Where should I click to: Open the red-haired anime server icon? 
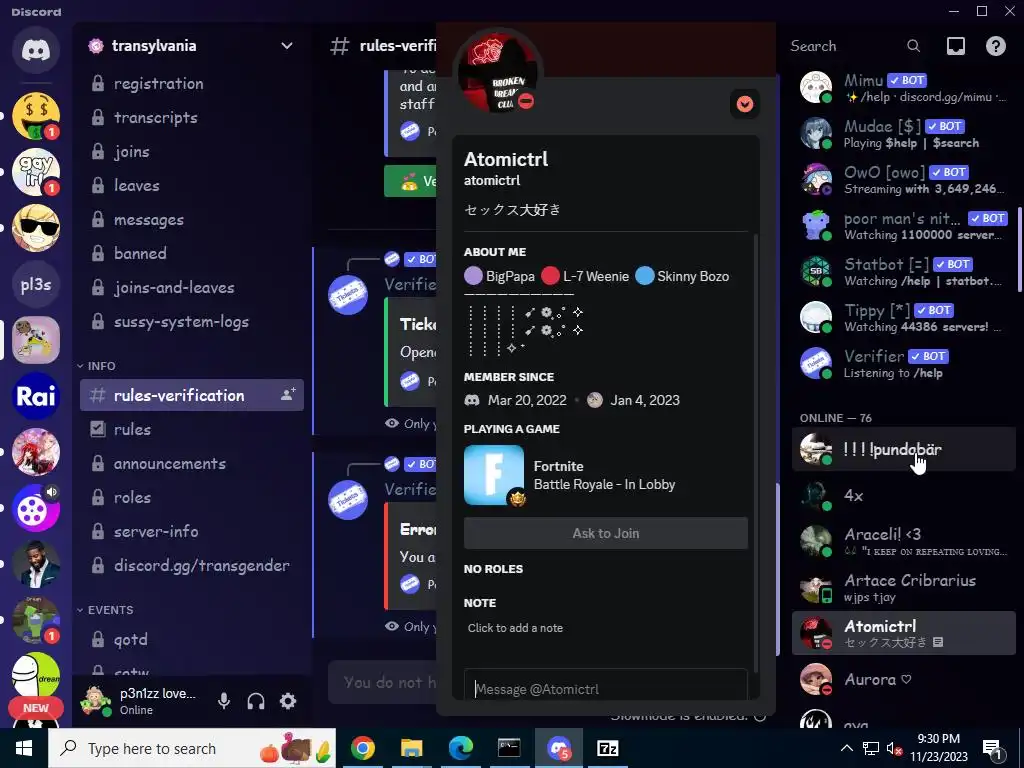pos(36,452)
